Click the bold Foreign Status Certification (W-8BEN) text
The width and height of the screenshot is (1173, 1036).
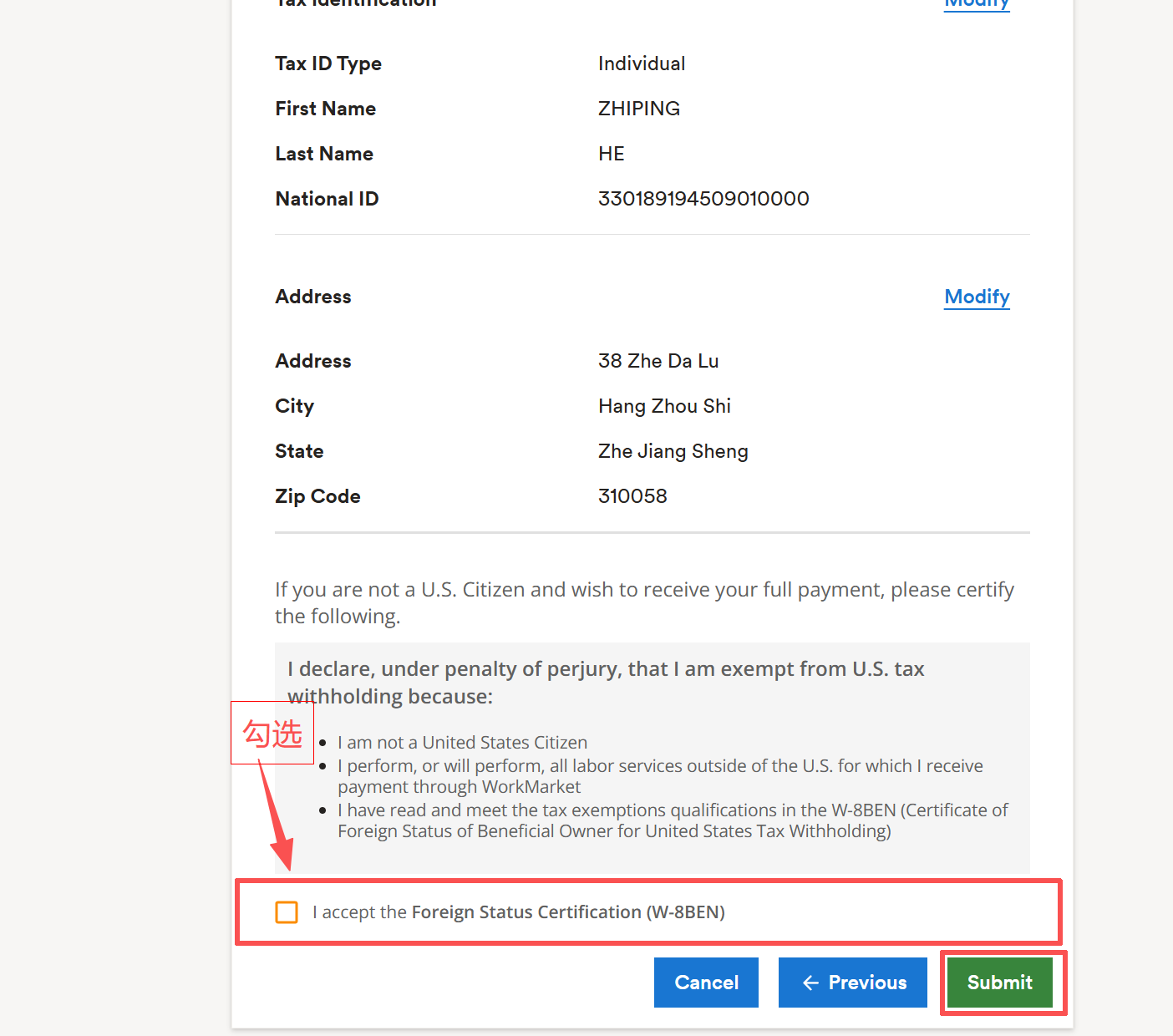(x=568, y=912)
